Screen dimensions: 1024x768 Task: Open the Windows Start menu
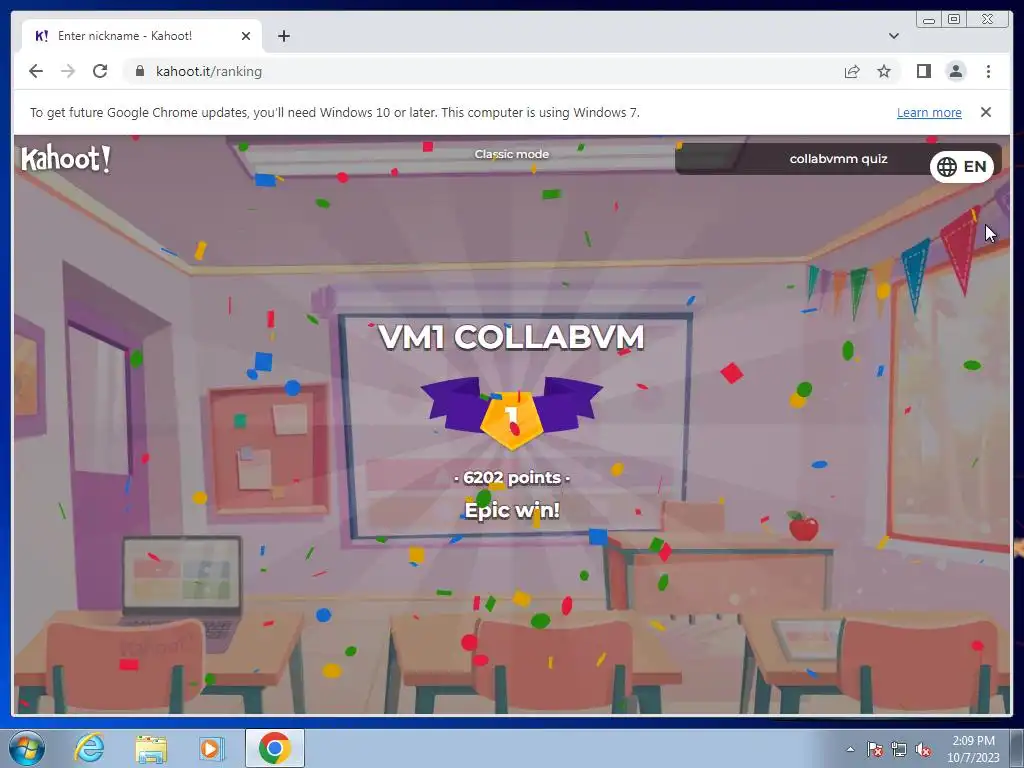pyautogui.click(x=27, y=748)
